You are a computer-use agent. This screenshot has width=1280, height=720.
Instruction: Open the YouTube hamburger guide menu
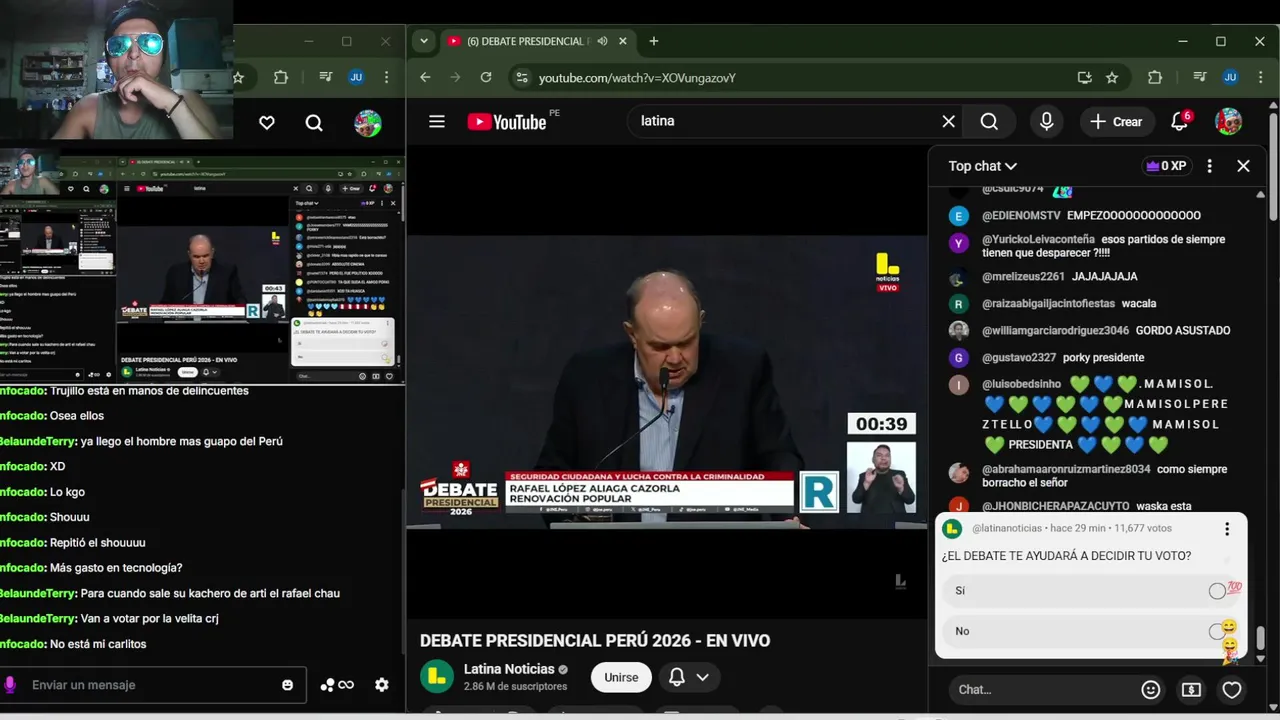click(437, 122)
